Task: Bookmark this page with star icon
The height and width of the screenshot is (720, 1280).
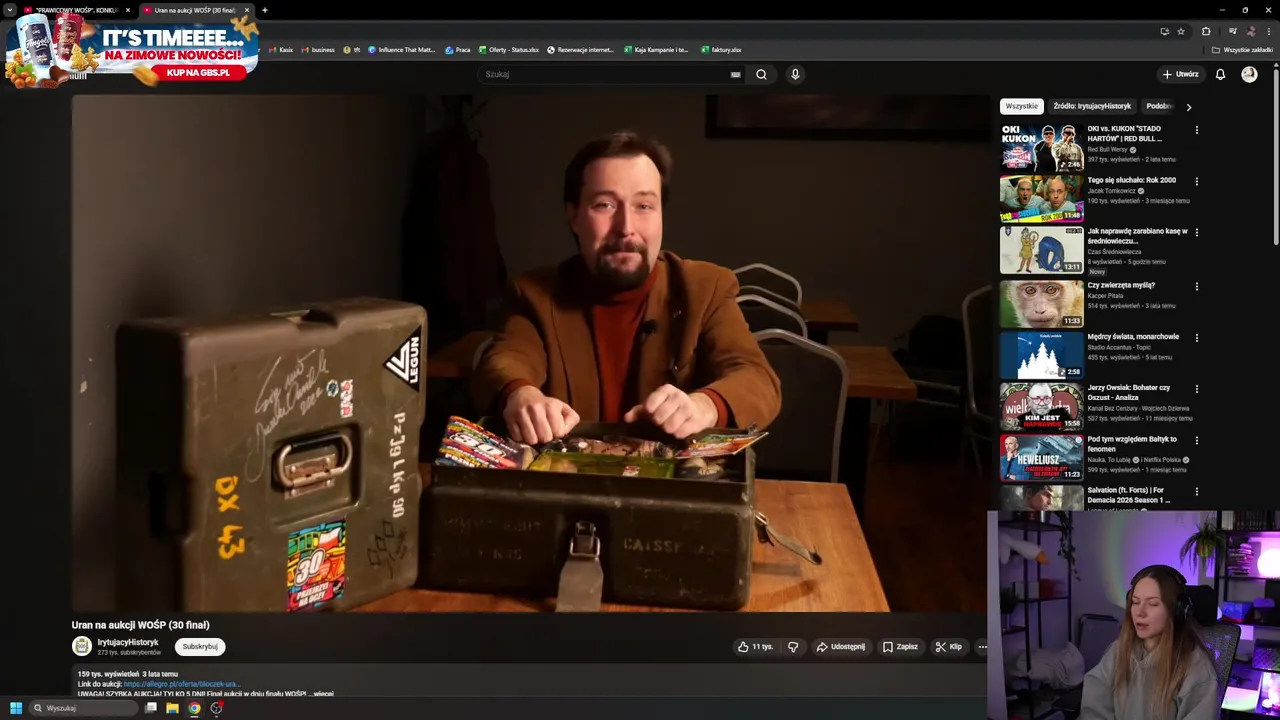Action: click(1181, 31)
